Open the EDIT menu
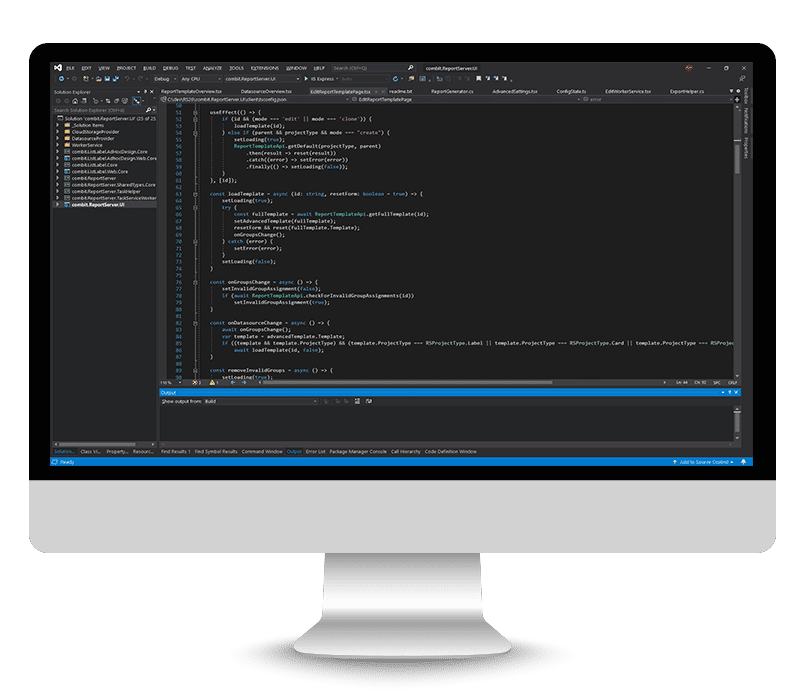Screen dimensions: 806x691 pyautogui.click(x=86, y=68)
